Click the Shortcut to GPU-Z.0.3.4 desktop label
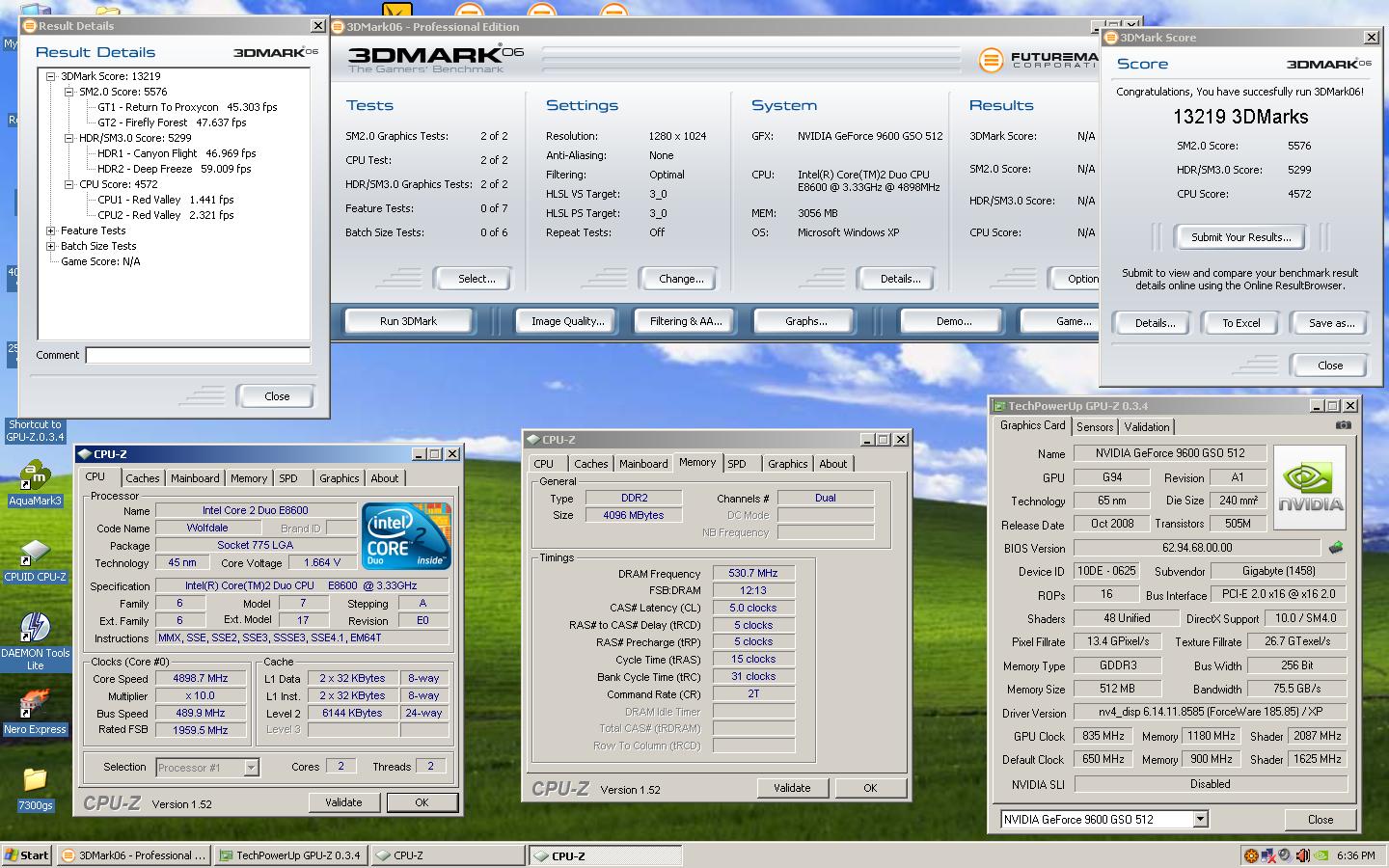Viewport: 1389px width, 868px height. click(35, 431)
